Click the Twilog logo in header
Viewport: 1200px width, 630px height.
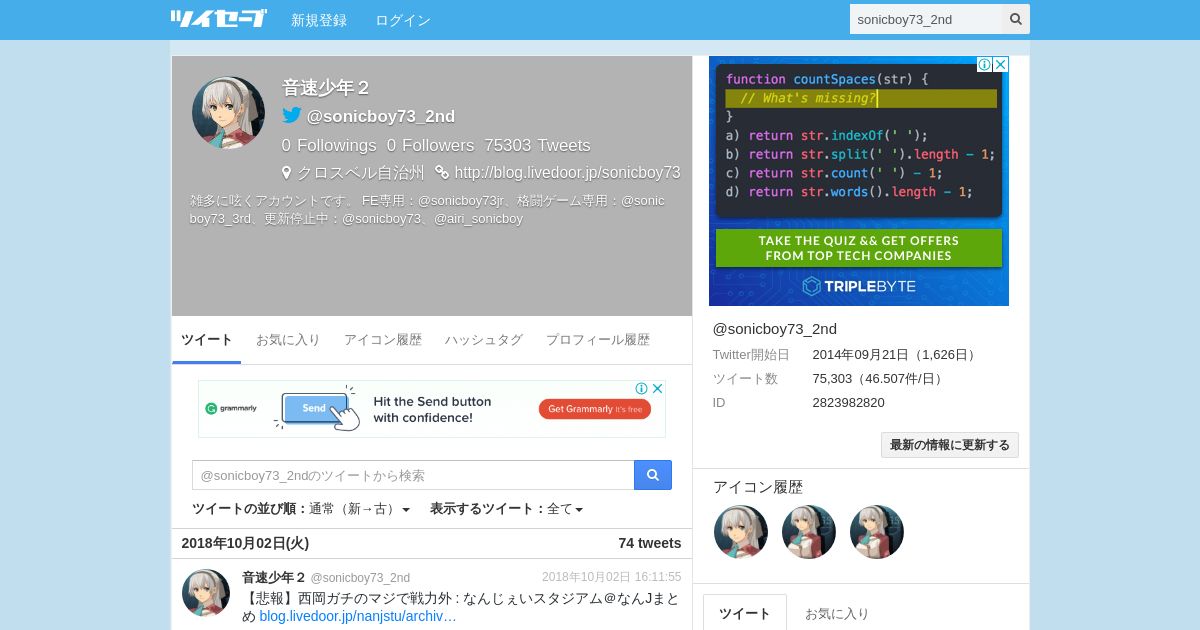click(x=218, y=19)
